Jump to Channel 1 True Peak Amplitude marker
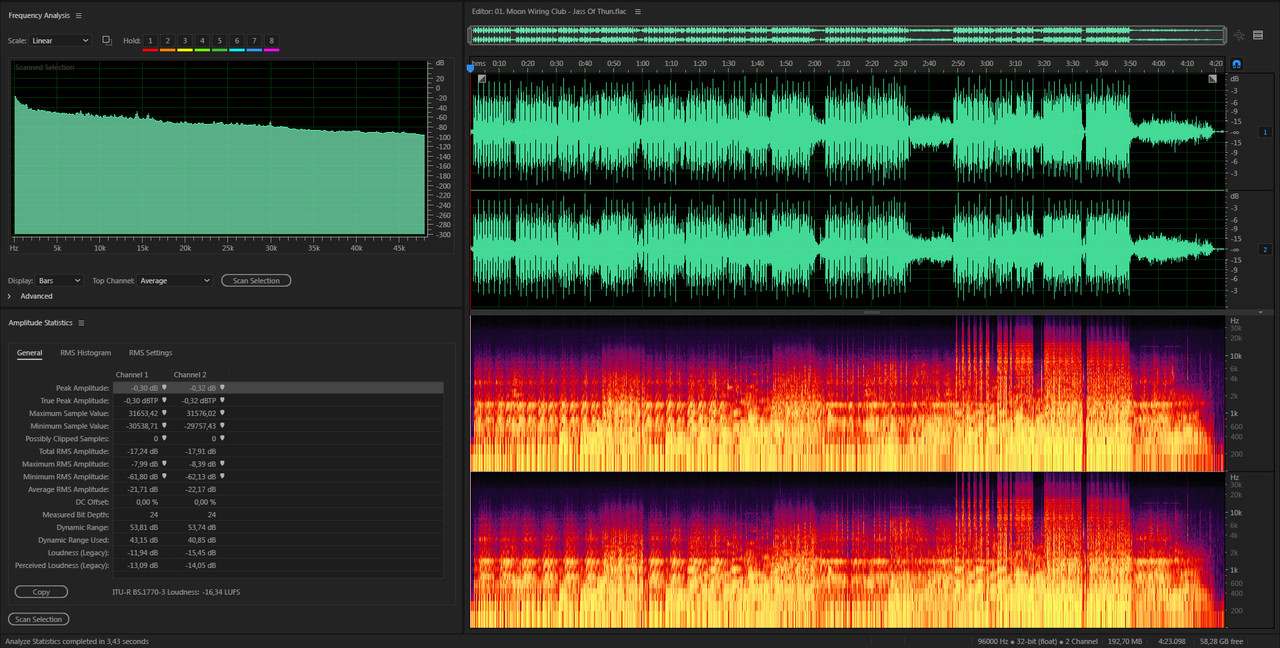Screen dimensions: 1280x648 point(164,400)
